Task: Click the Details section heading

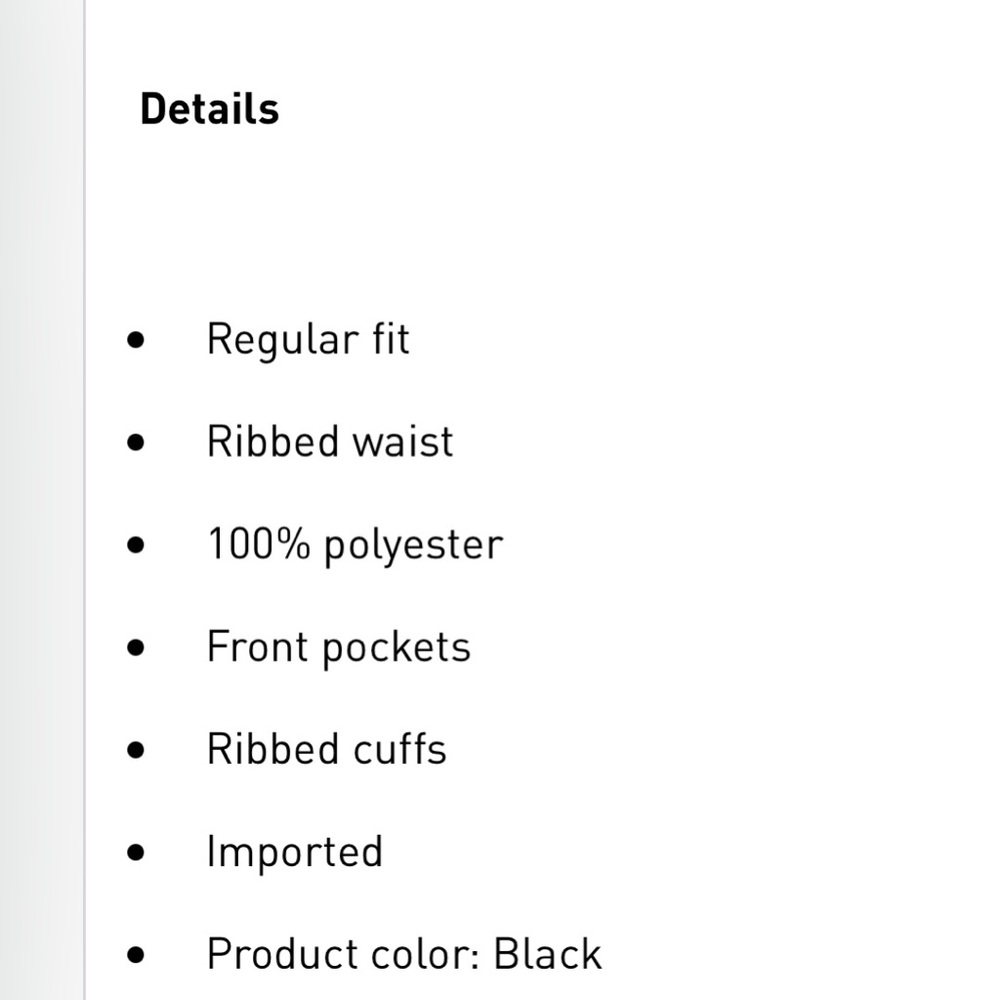Action: tap(209, 108)
